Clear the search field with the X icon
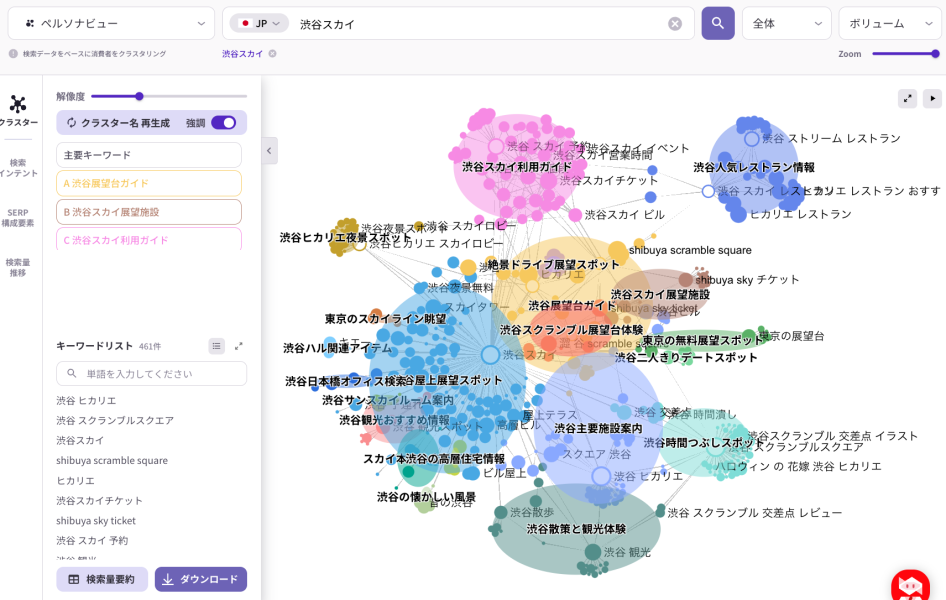Screen dimensions: 946x600 675,24
